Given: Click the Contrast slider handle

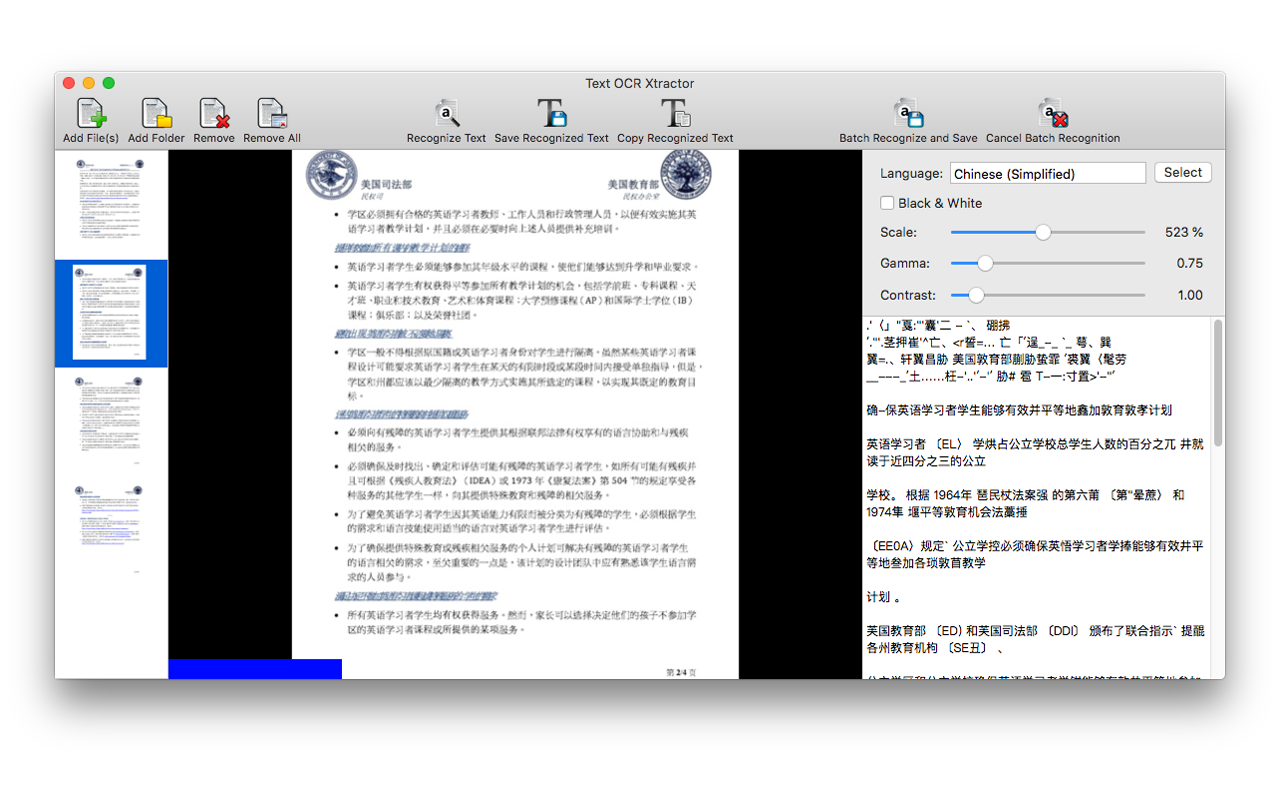Looking at the screenshot, I should pyautogui.click(x=976, y=295).
